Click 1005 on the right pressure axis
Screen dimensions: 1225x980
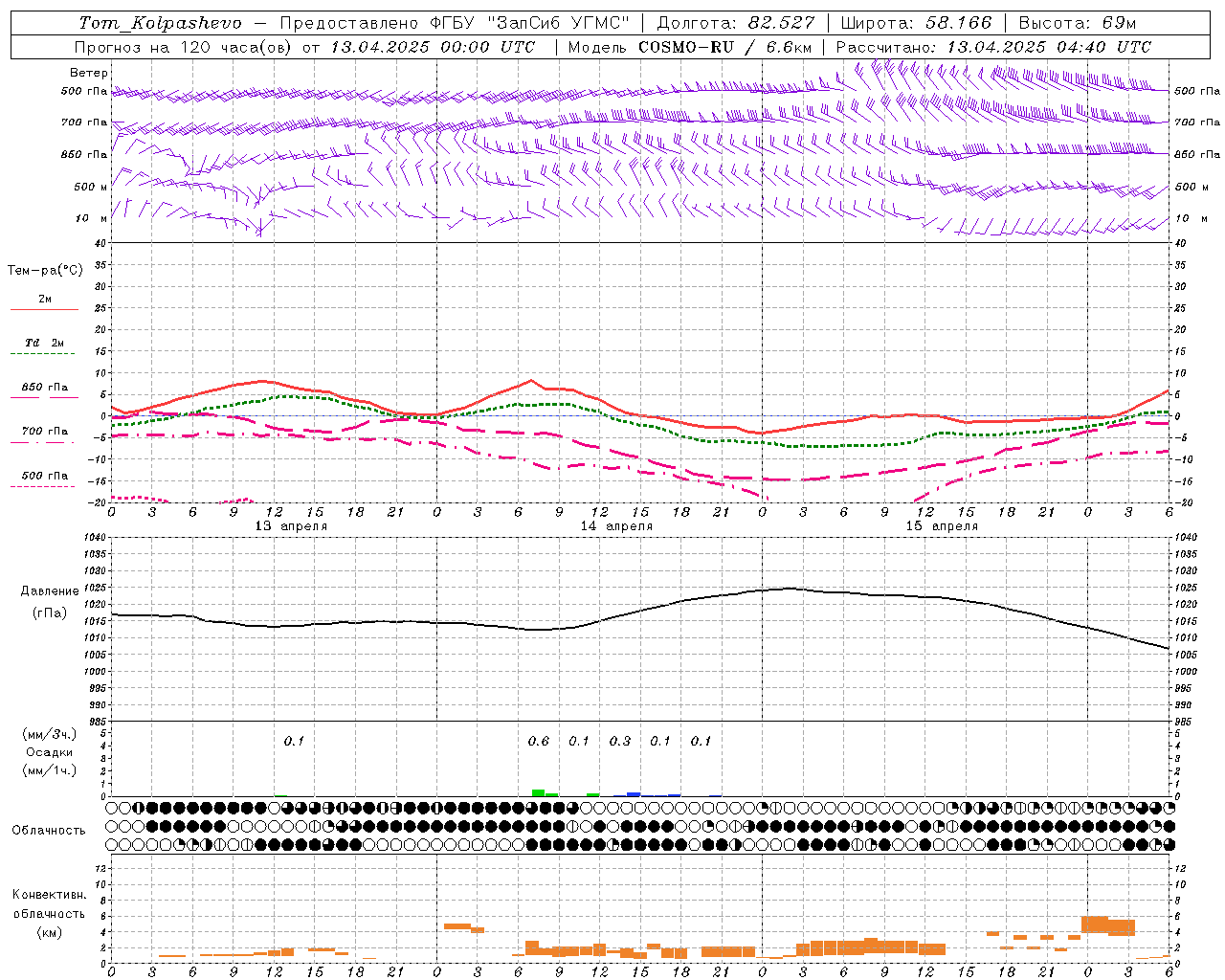[x=1186, y=655]
